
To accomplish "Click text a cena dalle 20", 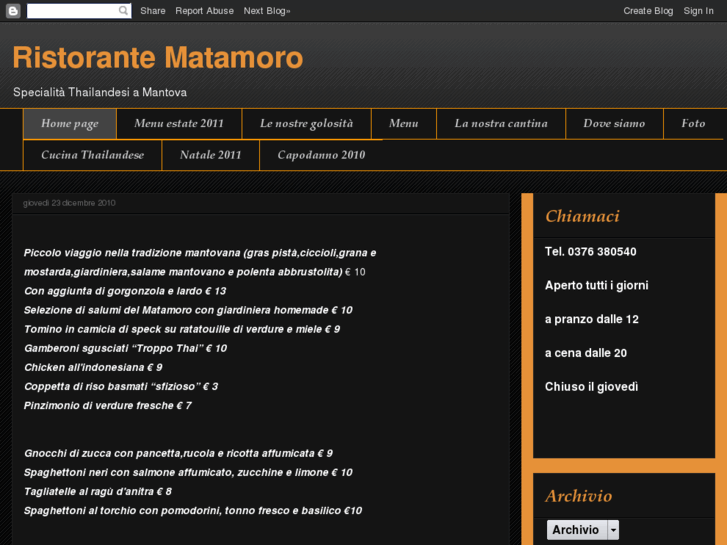I will (x=586, y=353).
